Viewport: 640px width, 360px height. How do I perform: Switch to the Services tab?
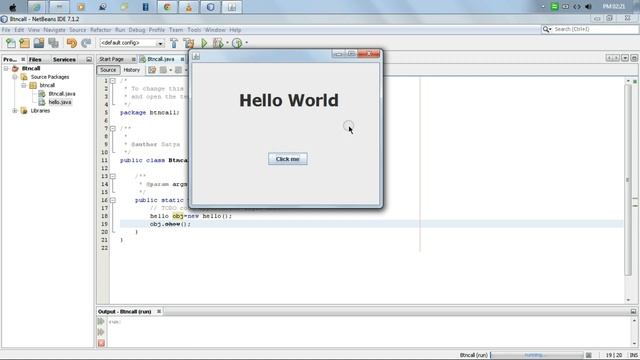(x=64, y=60)
